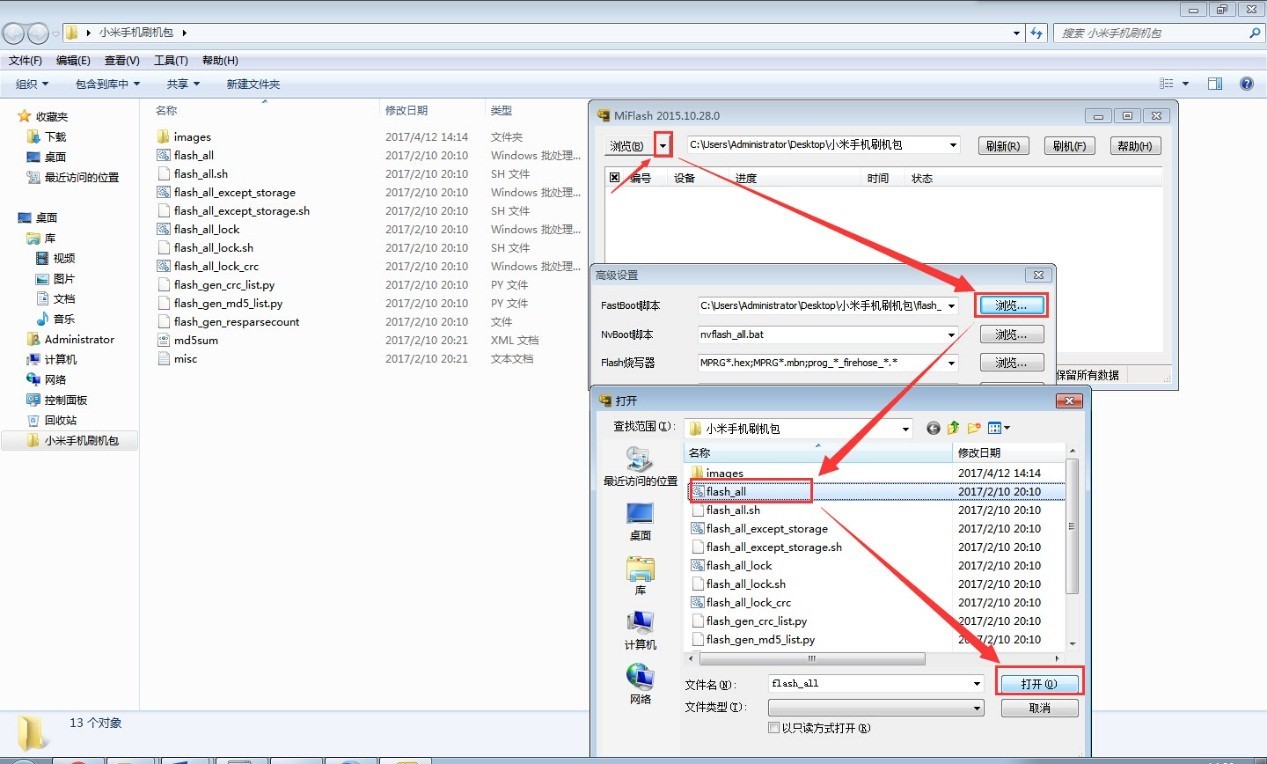Open Documents (文档) library in Explorer sidebar
The image size is (1267, 764).
[x=55, y=299]
